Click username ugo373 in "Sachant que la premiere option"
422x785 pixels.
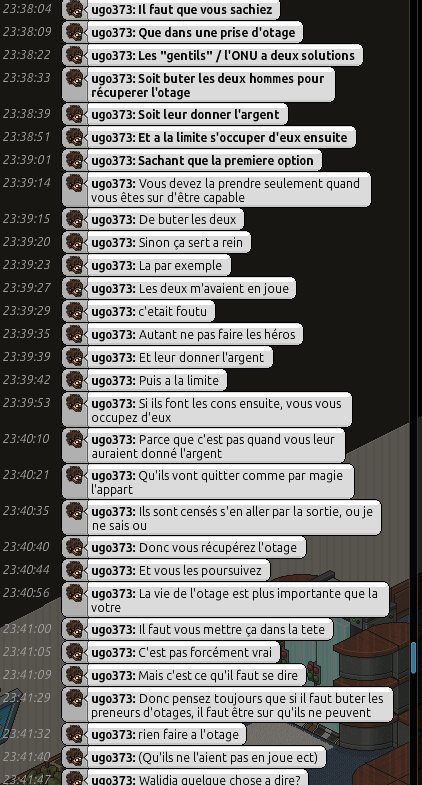pyautogui.click(x=113, y=161)
